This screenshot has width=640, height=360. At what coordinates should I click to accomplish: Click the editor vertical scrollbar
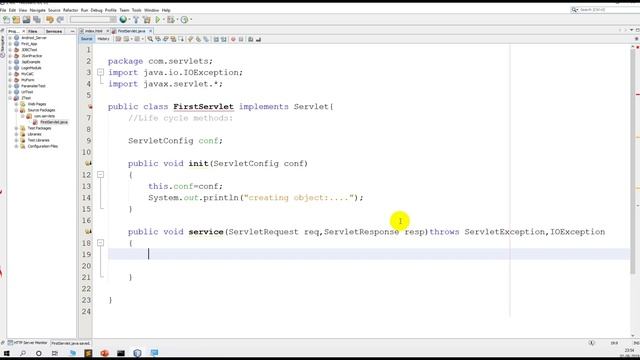coord(633,161)
